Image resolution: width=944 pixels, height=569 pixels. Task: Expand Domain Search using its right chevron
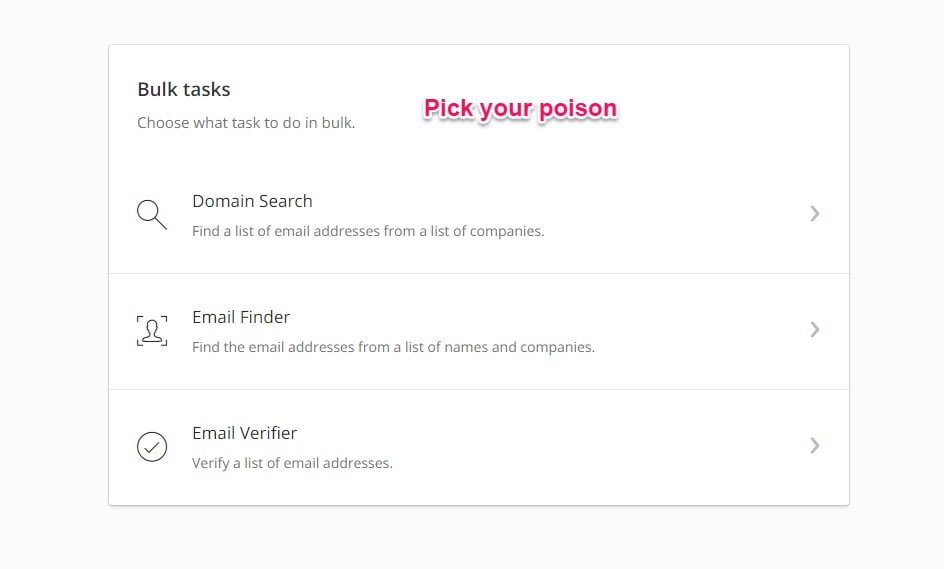815,213
